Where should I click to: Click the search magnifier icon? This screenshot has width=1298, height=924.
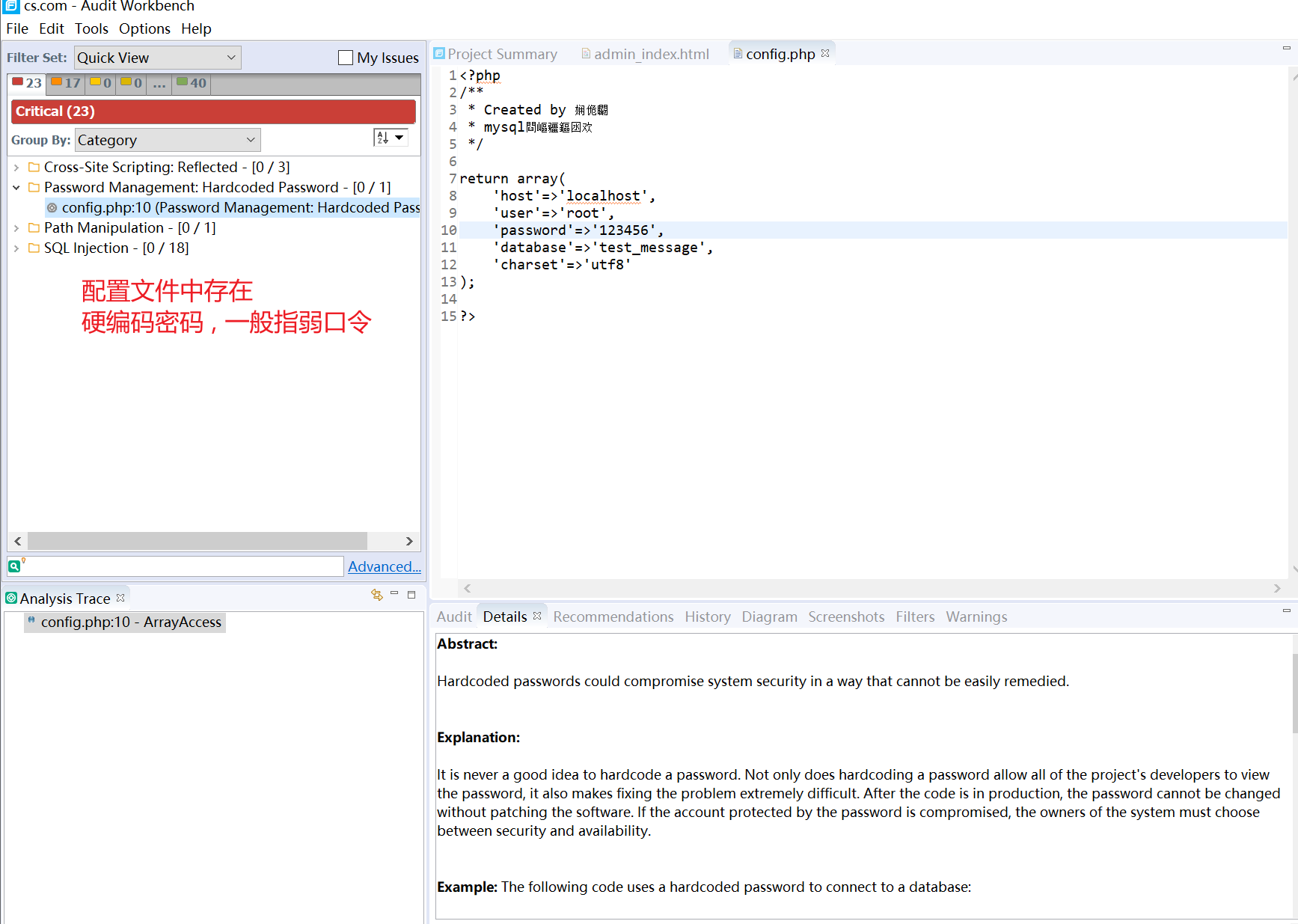[16, 566]
